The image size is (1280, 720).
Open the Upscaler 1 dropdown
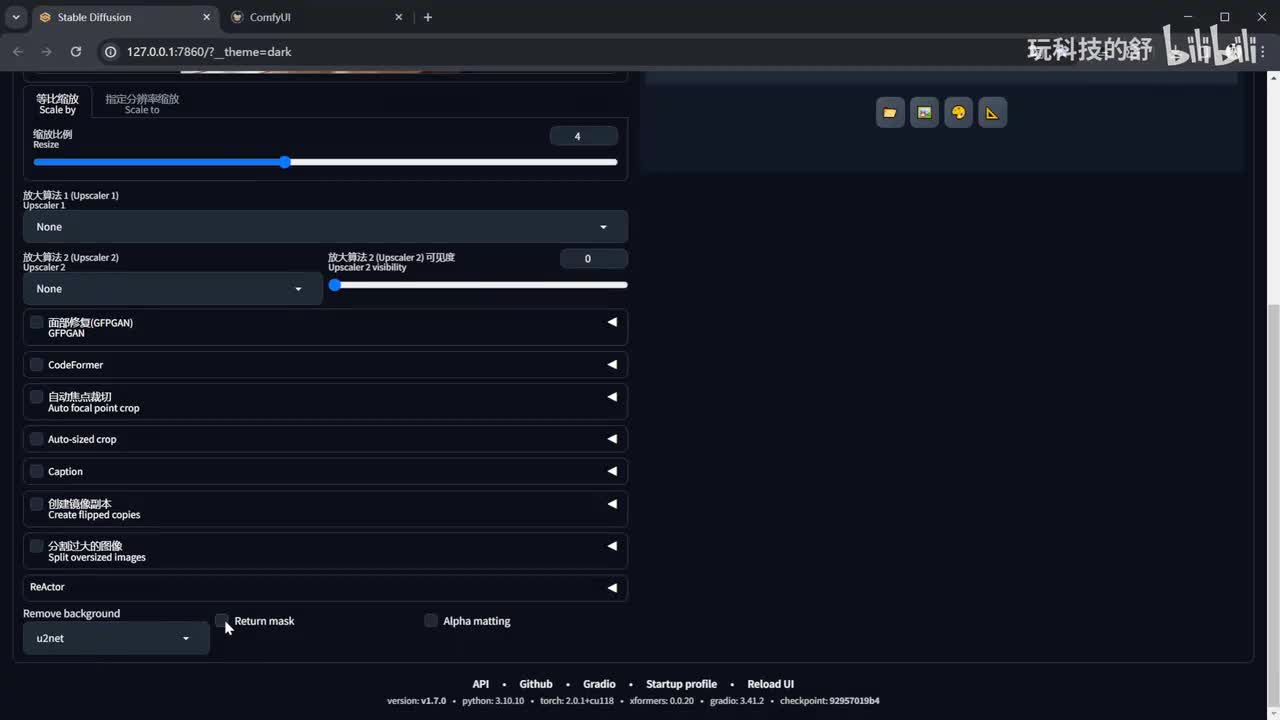tap(324, 227)
